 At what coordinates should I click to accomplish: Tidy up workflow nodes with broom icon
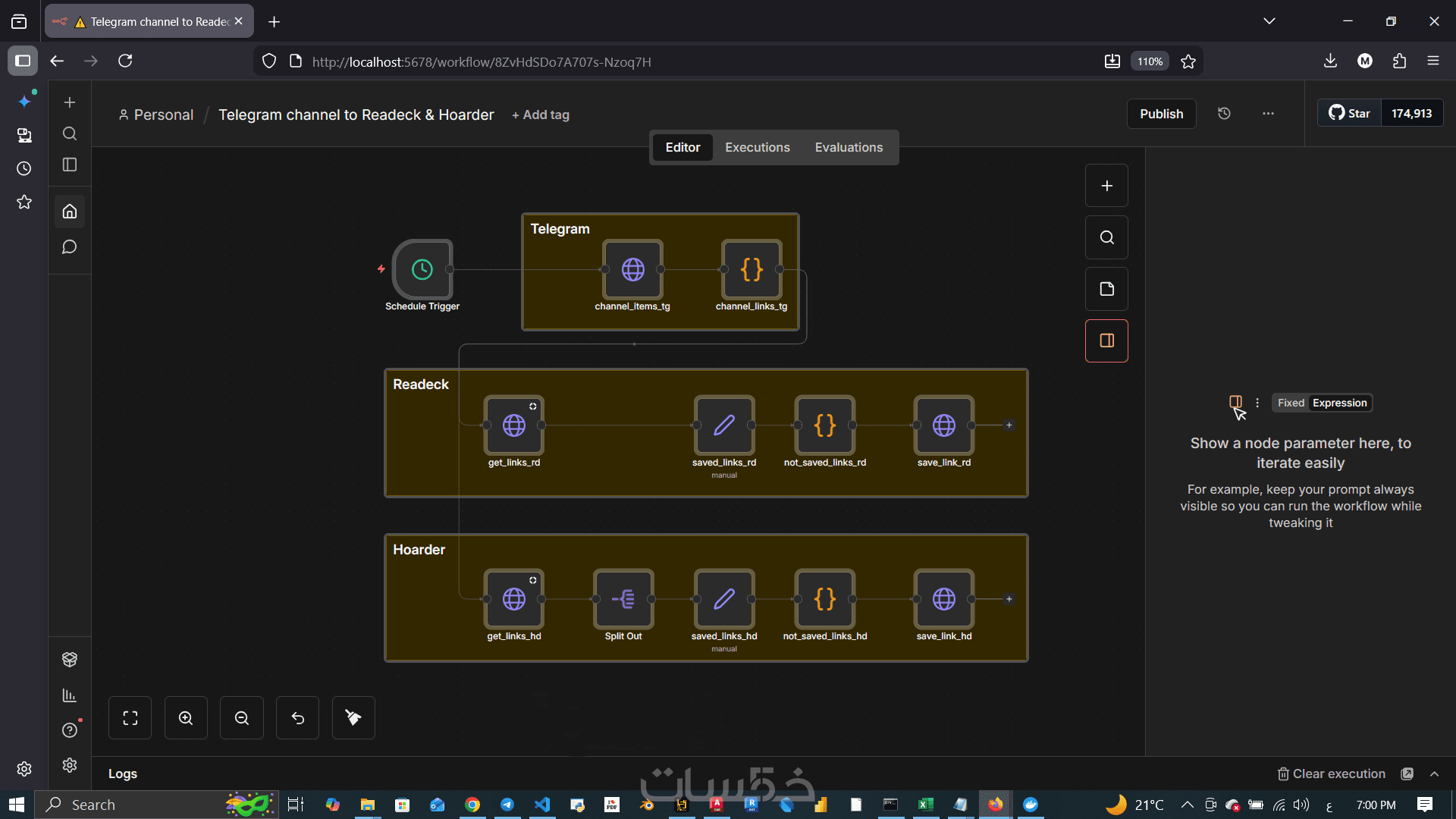[353, 717]
